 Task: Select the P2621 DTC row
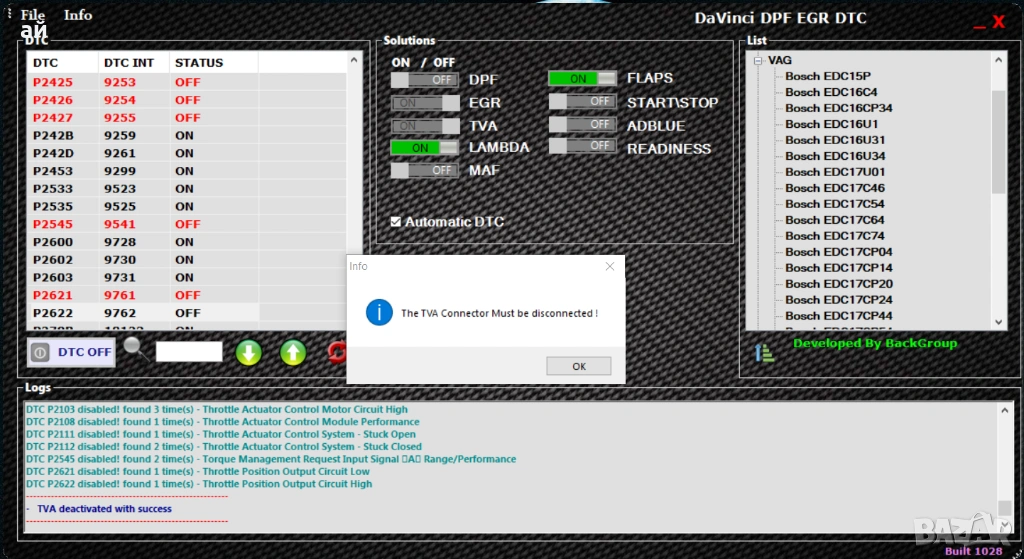(187, 295)
